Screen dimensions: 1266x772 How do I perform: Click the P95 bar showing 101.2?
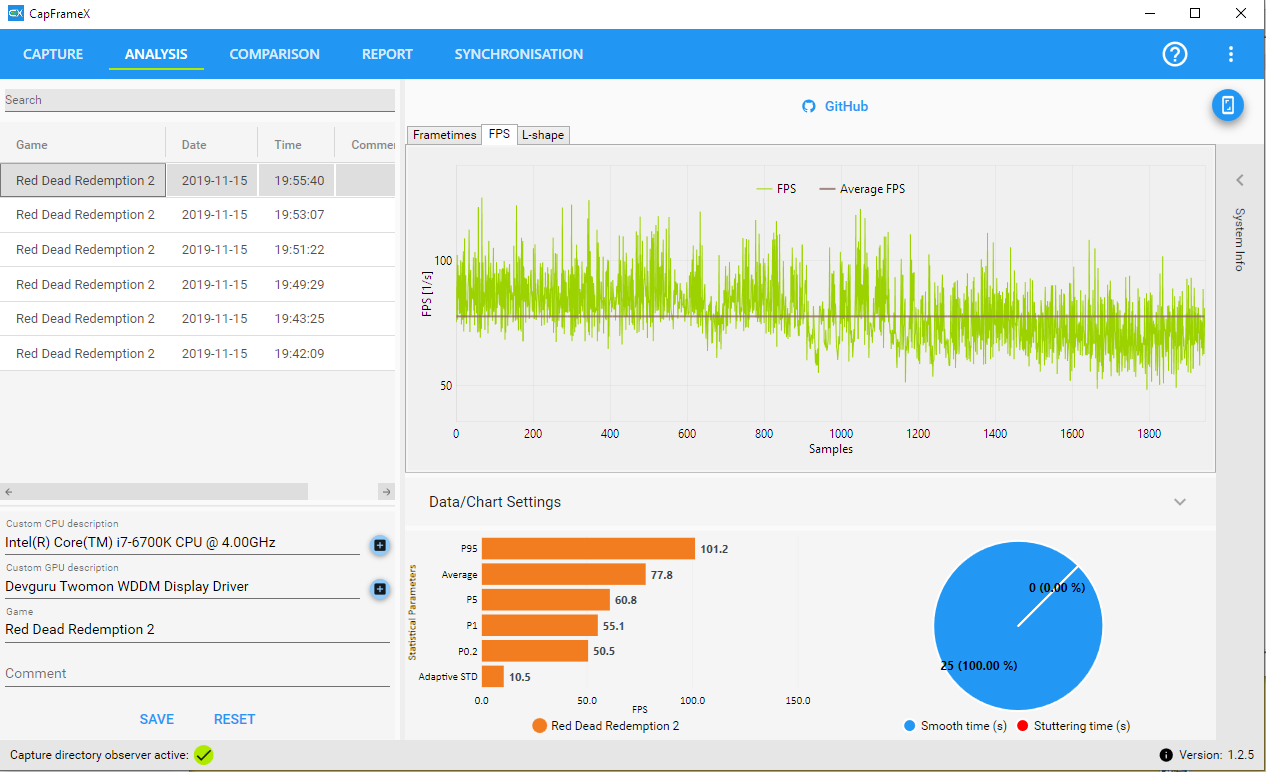point(588,549)
